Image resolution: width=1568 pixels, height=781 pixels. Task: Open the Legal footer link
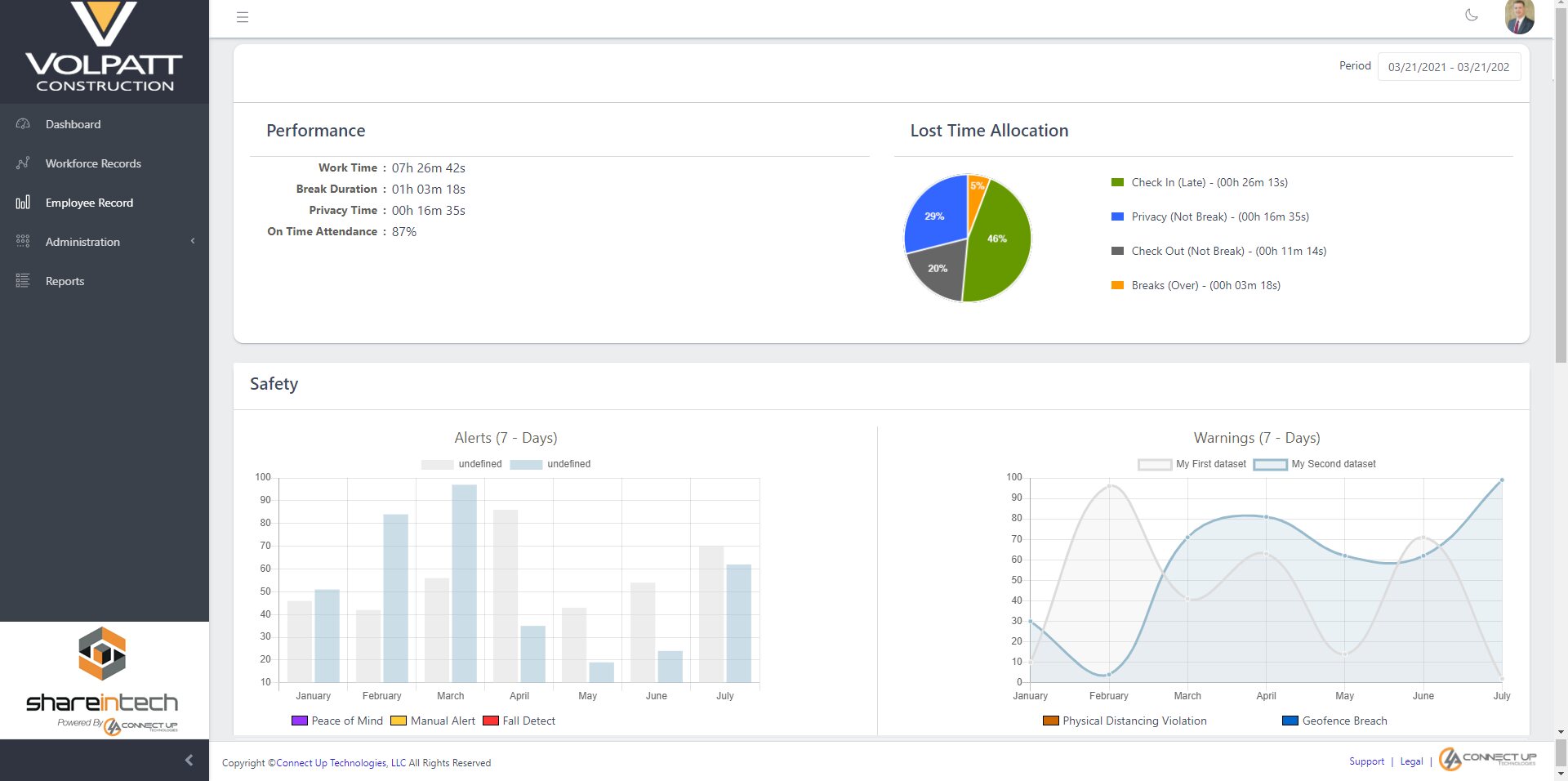point(1411,761)
